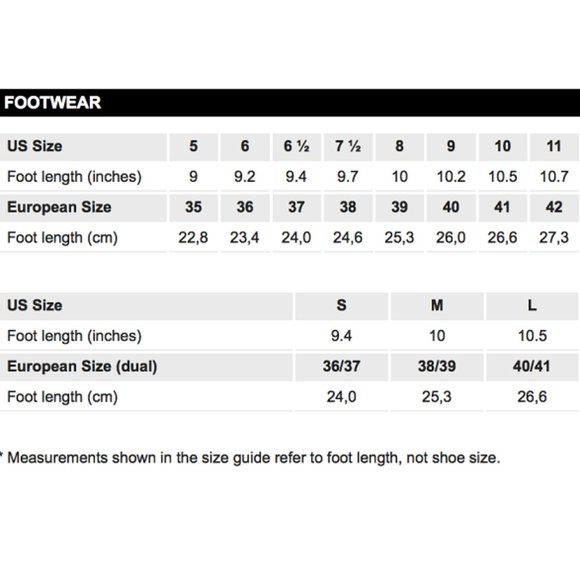Image resolution: width=580 pixels, height=580 pixels.
Task: Click dual European size 38/39
Action: [x=437, y=367]
